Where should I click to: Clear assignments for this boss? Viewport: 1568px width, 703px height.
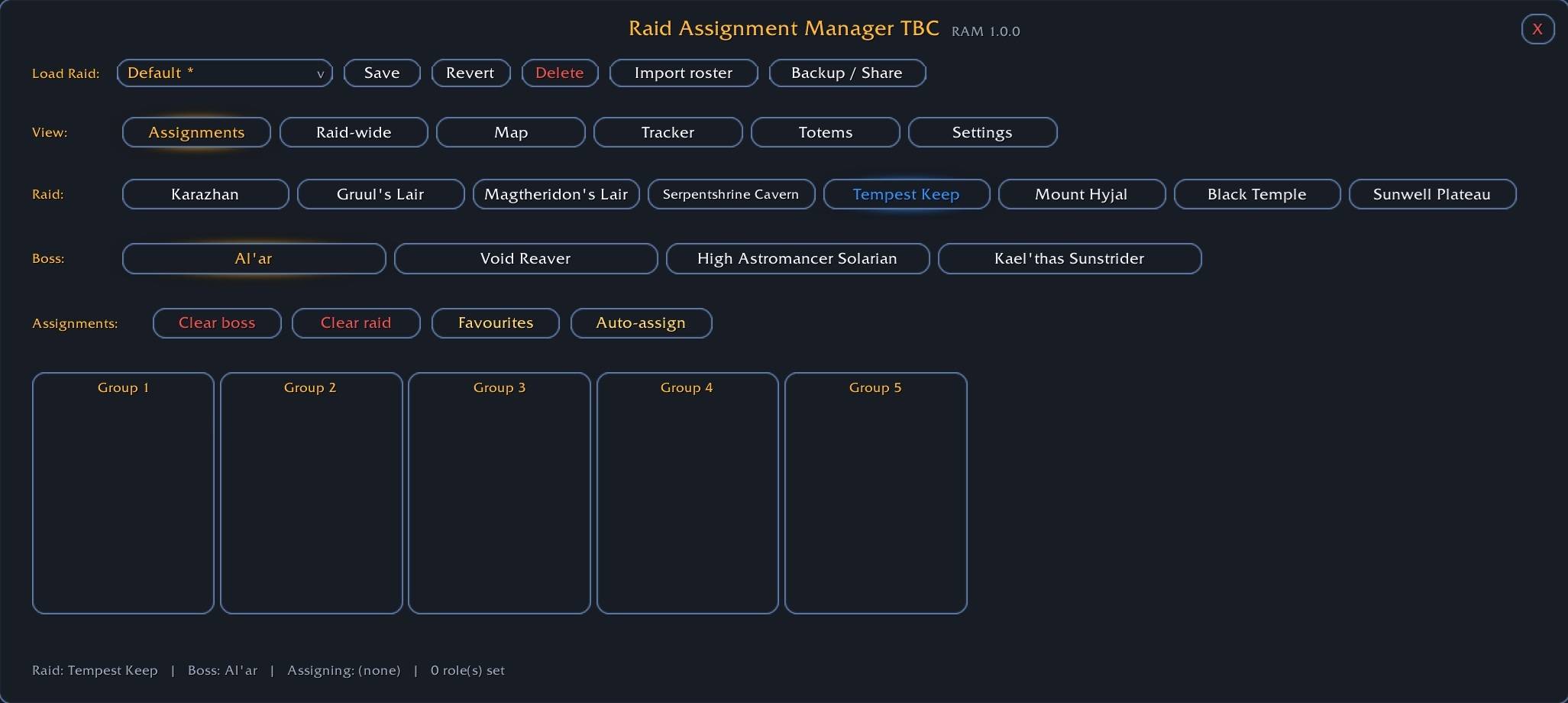[217, 323]
